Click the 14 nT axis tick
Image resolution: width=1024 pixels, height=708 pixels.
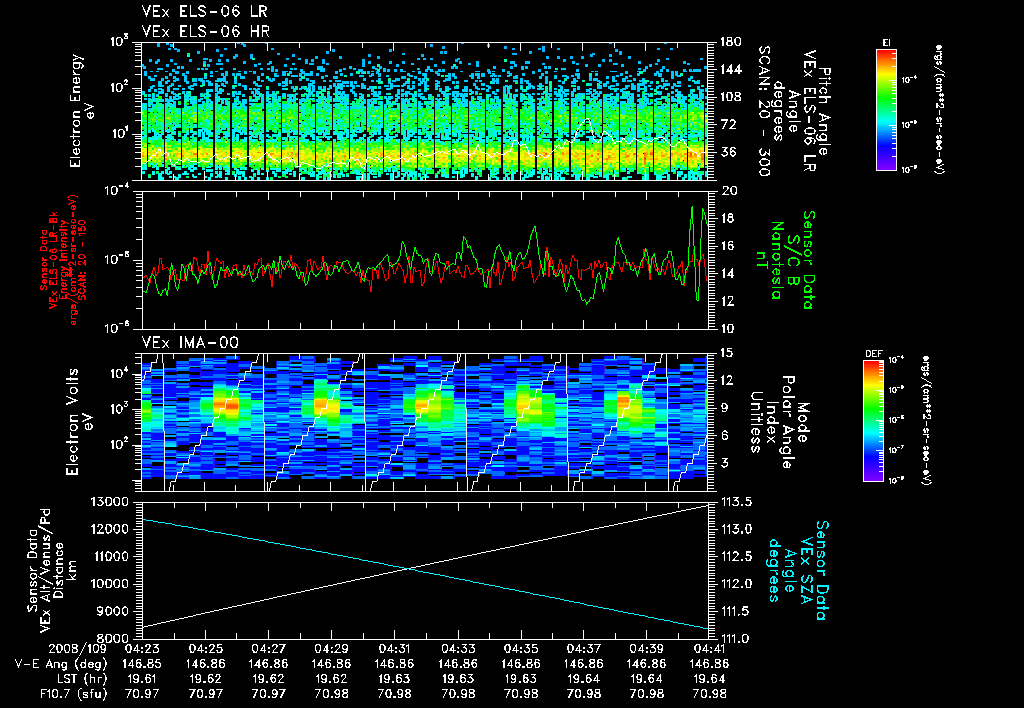(x=728, y=273)
